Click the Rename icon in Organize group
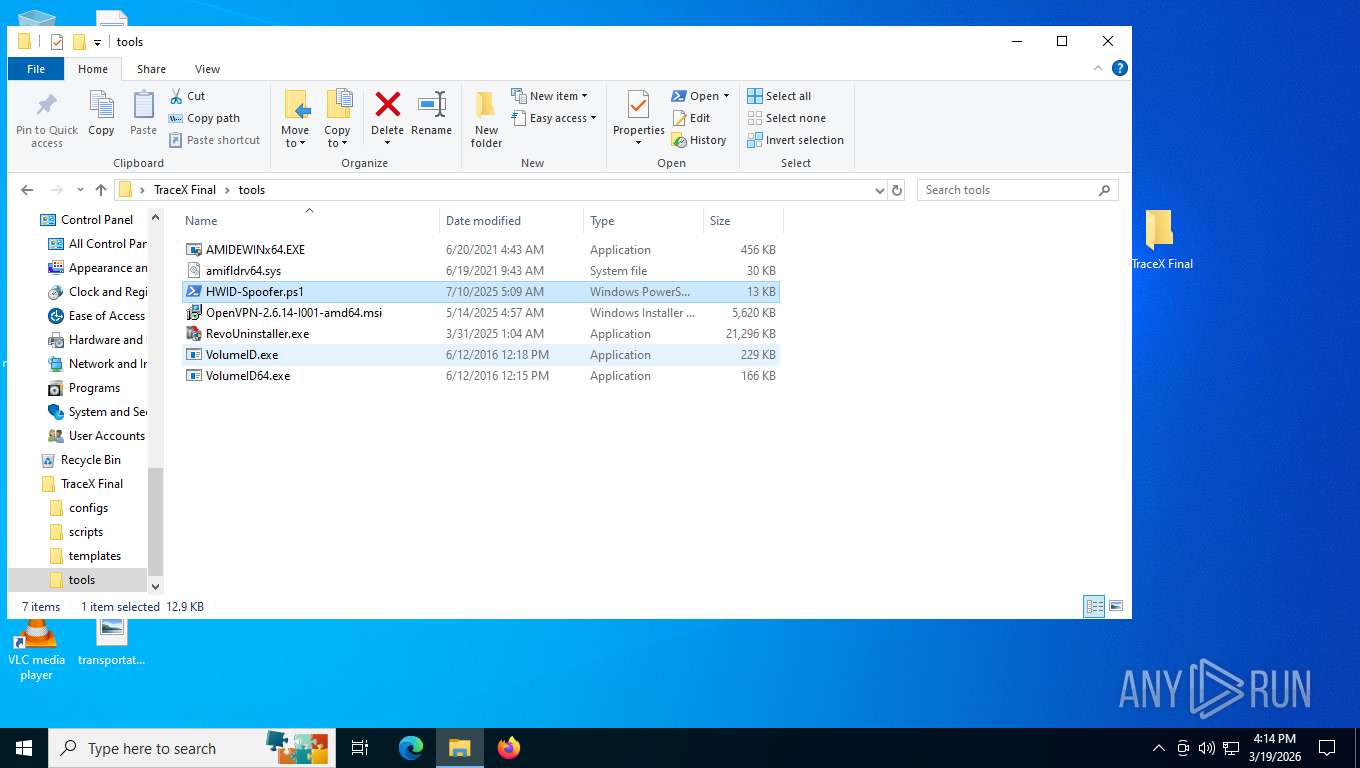Image resolution: width=1360 pixels, height=768 pixels. (x=432, y=104)
